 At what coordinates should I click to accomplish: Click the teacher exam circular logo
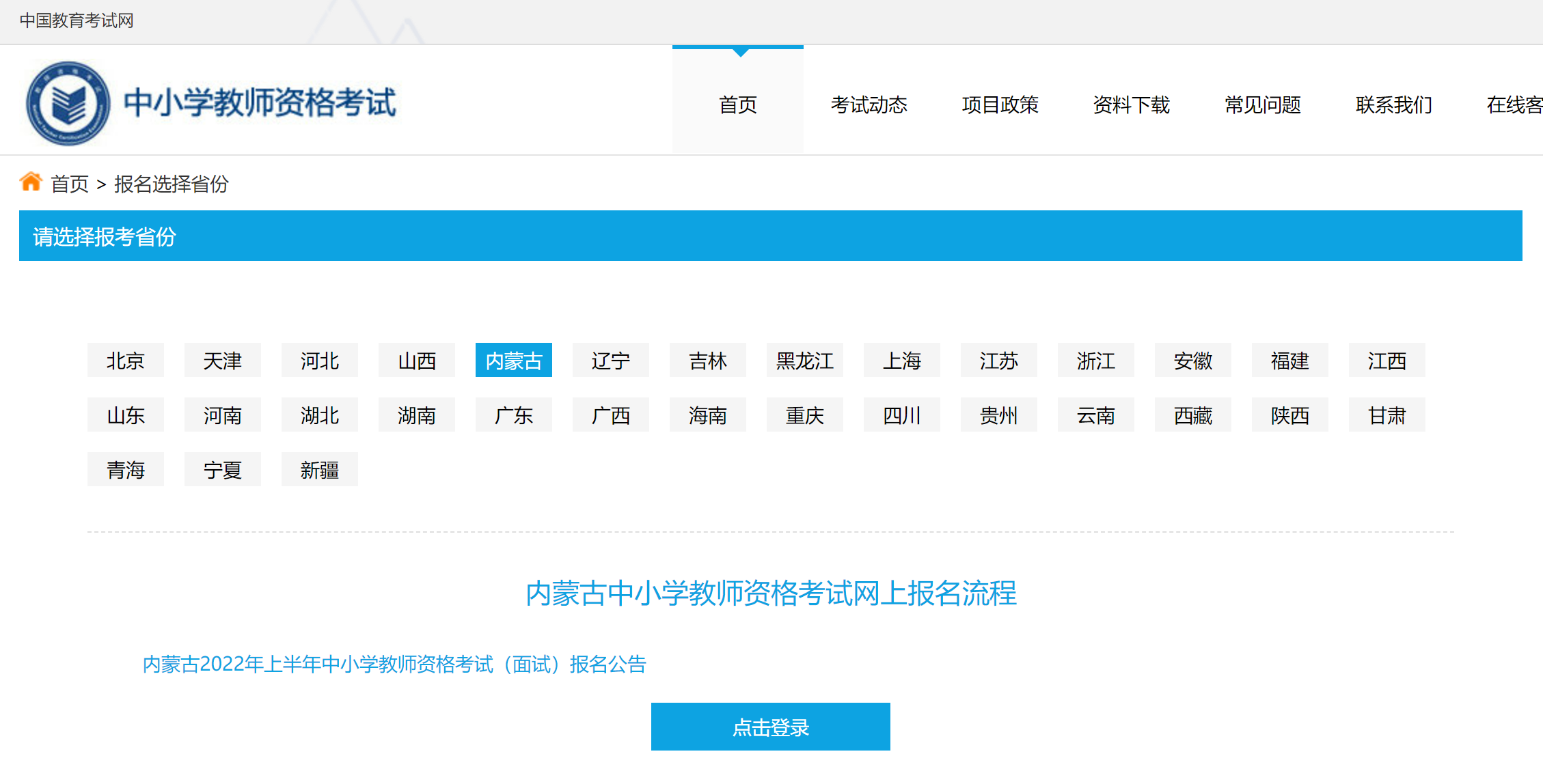(68, 104)
